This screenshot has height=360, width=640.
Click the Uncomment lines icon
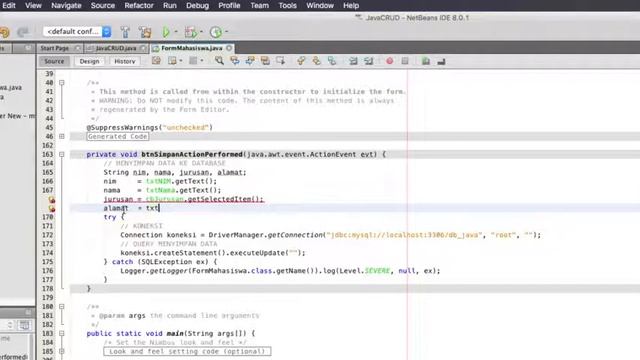441,62
